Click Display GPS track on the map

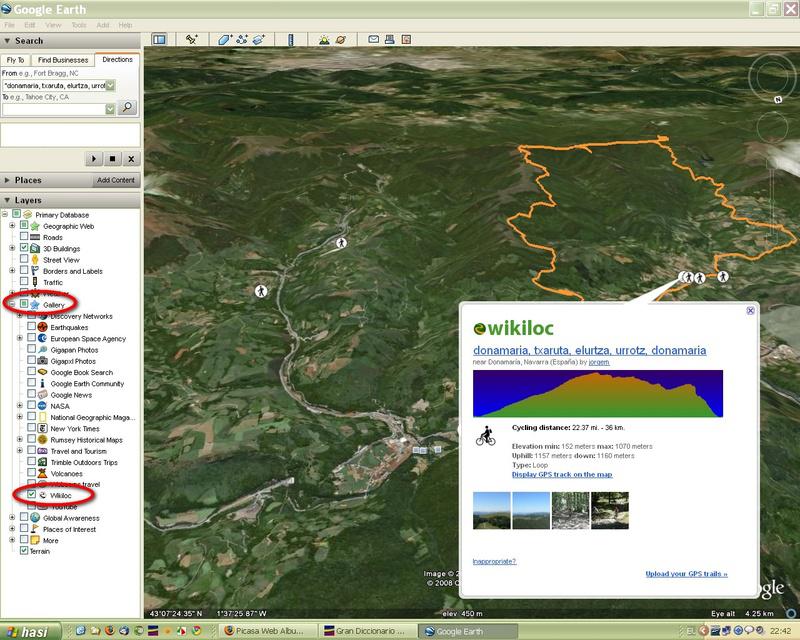tap(562, 475)
